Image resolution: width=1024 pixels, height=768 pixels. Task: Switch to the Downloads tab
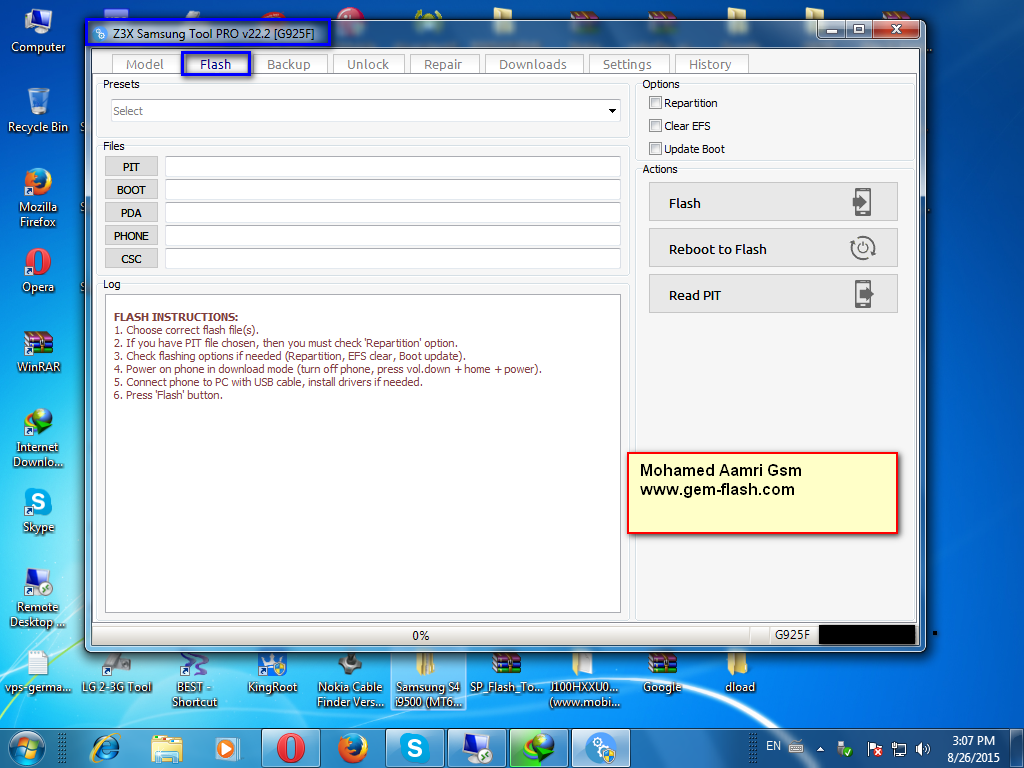click(532, 64)
